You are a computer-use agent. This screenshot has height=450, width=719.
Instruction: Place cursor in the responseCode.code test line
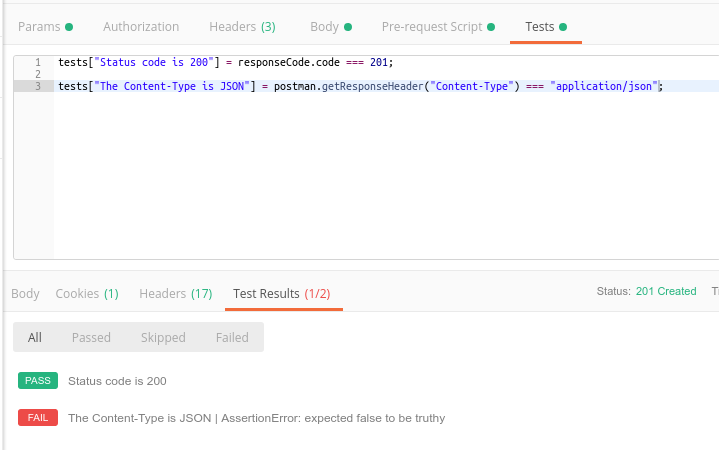tap(300, 62)
